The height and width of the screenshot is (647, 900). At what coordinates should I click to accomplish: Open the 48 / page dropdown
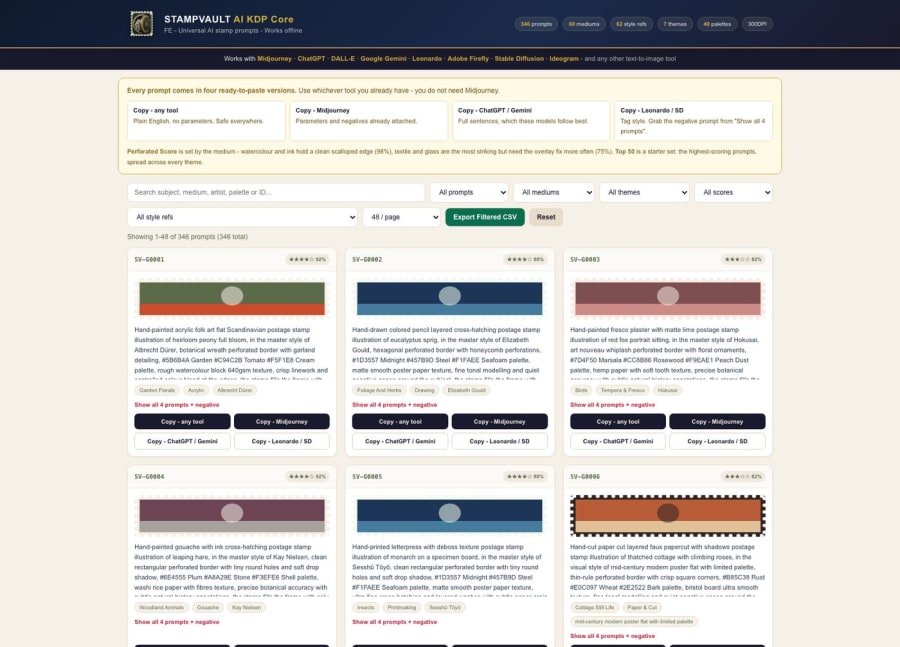click(x=402, y=217)
